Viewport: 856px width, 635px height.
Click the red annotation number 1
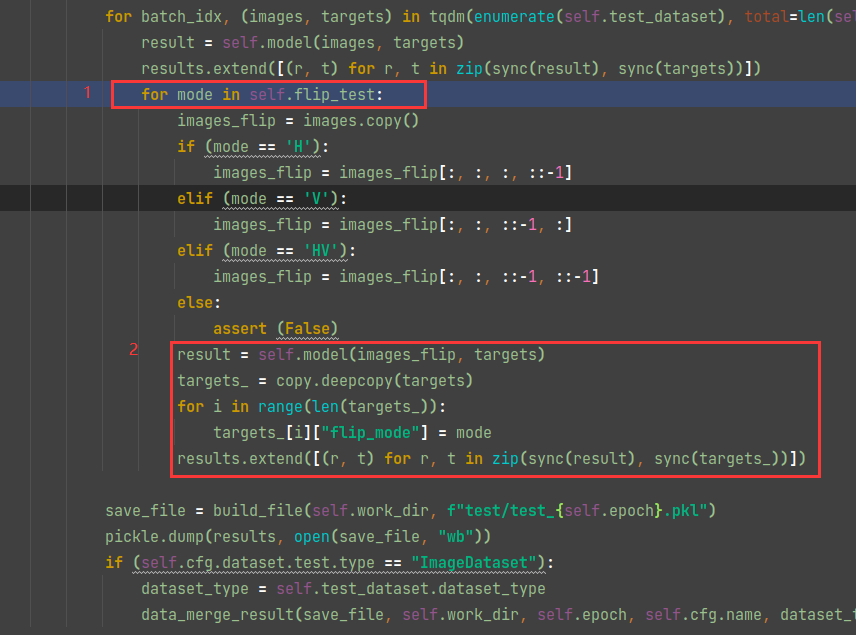[87, 92]
